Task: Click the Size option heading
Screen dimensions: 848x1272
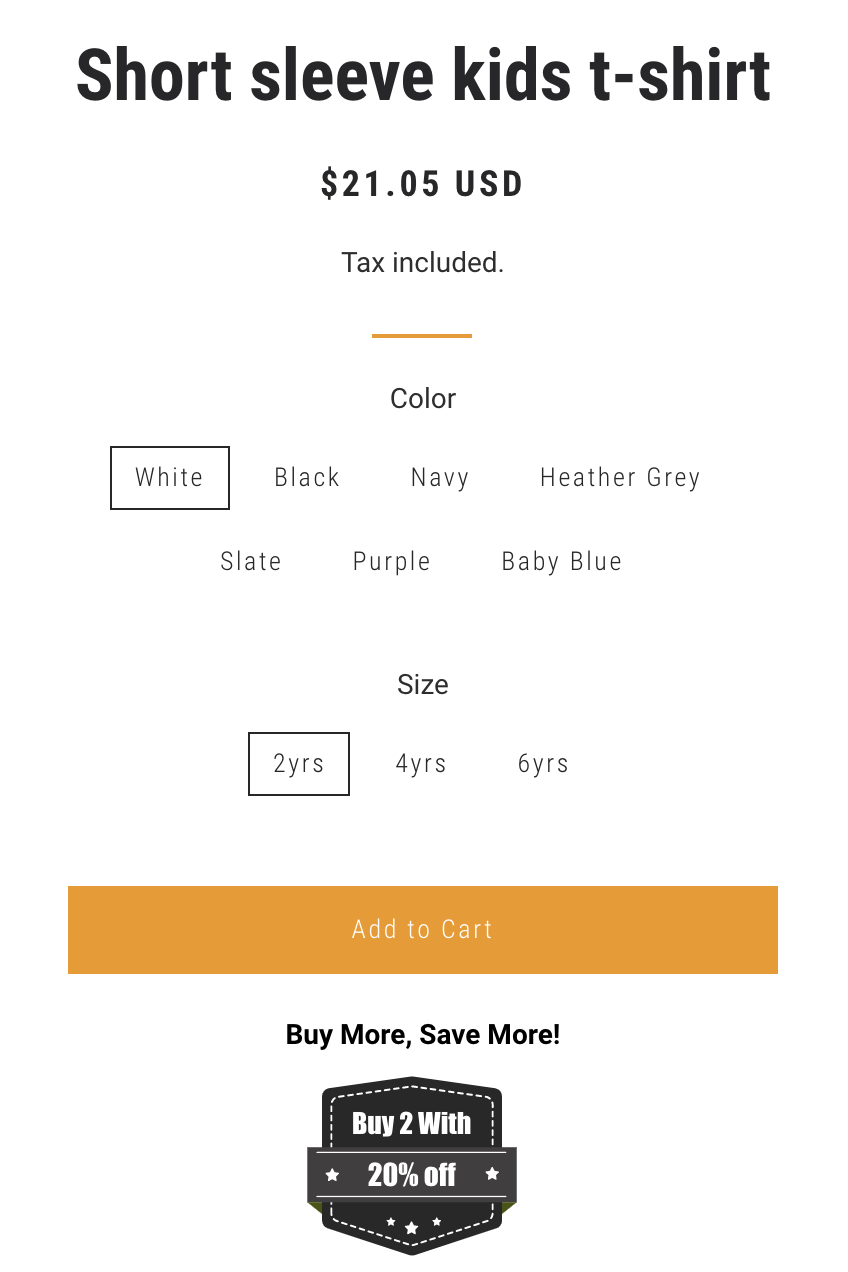Action: point(423,685)
